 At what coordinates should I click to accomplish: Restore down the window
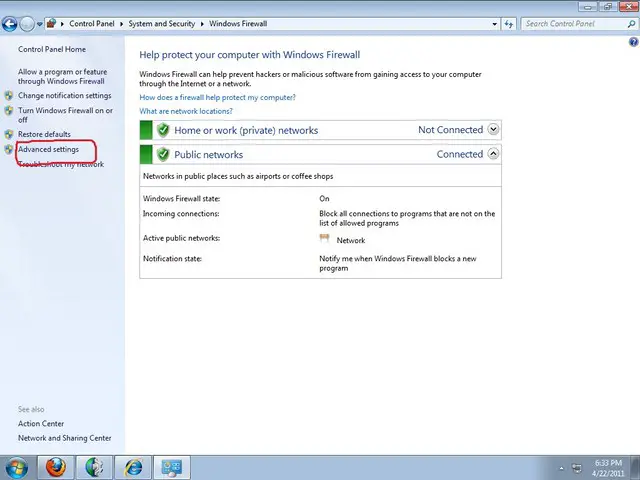(x=608, y=7)
